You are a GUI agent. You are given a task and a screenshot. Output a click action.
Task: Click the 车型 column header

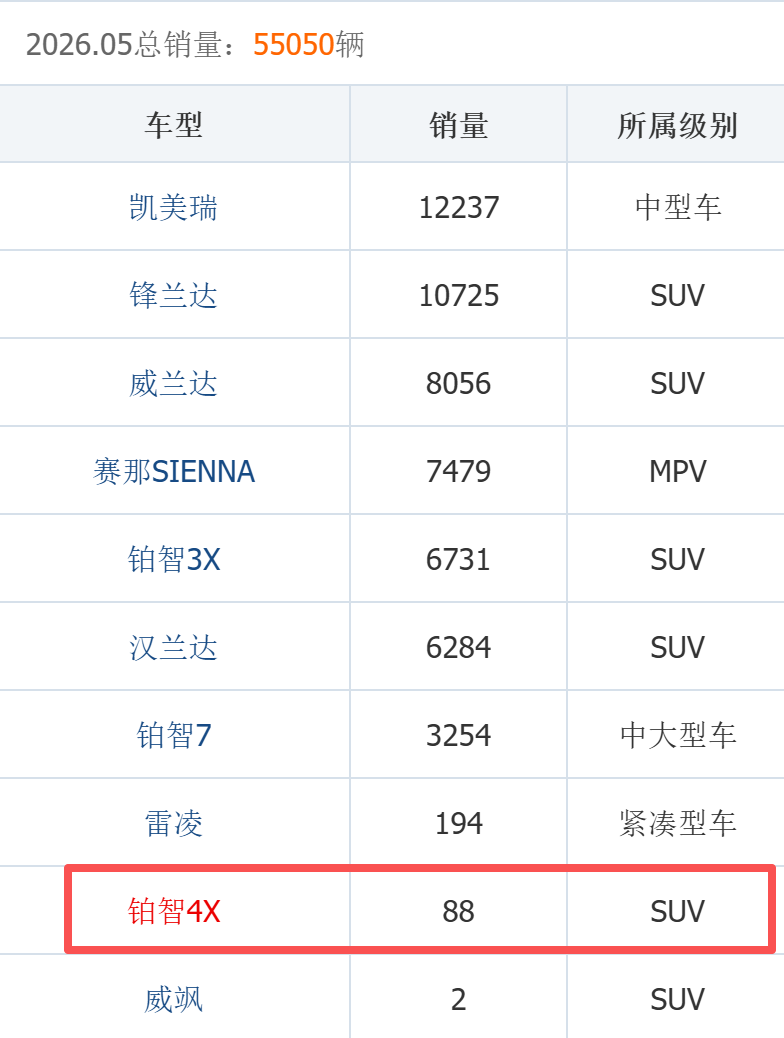(x=173, y=125)
